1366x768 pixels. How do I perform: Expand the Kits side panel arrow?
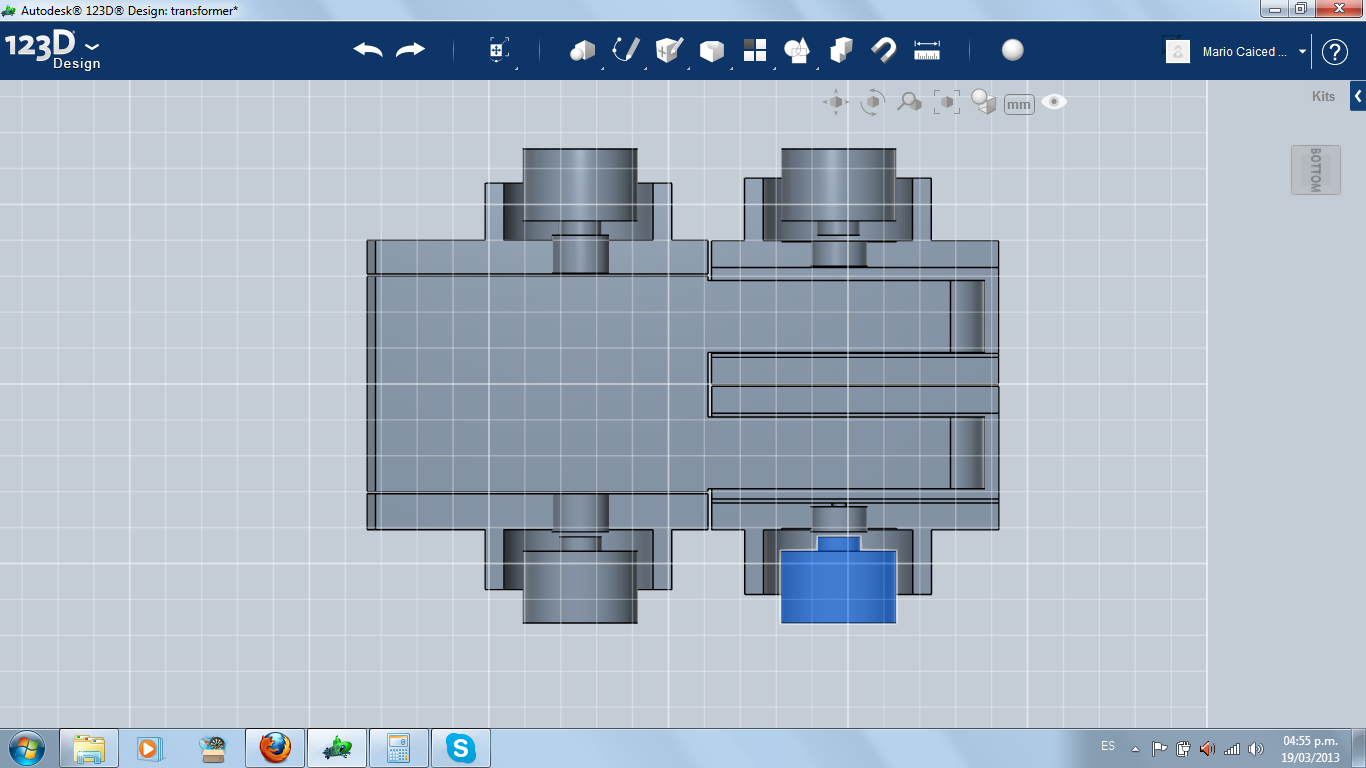[1358, 97]
